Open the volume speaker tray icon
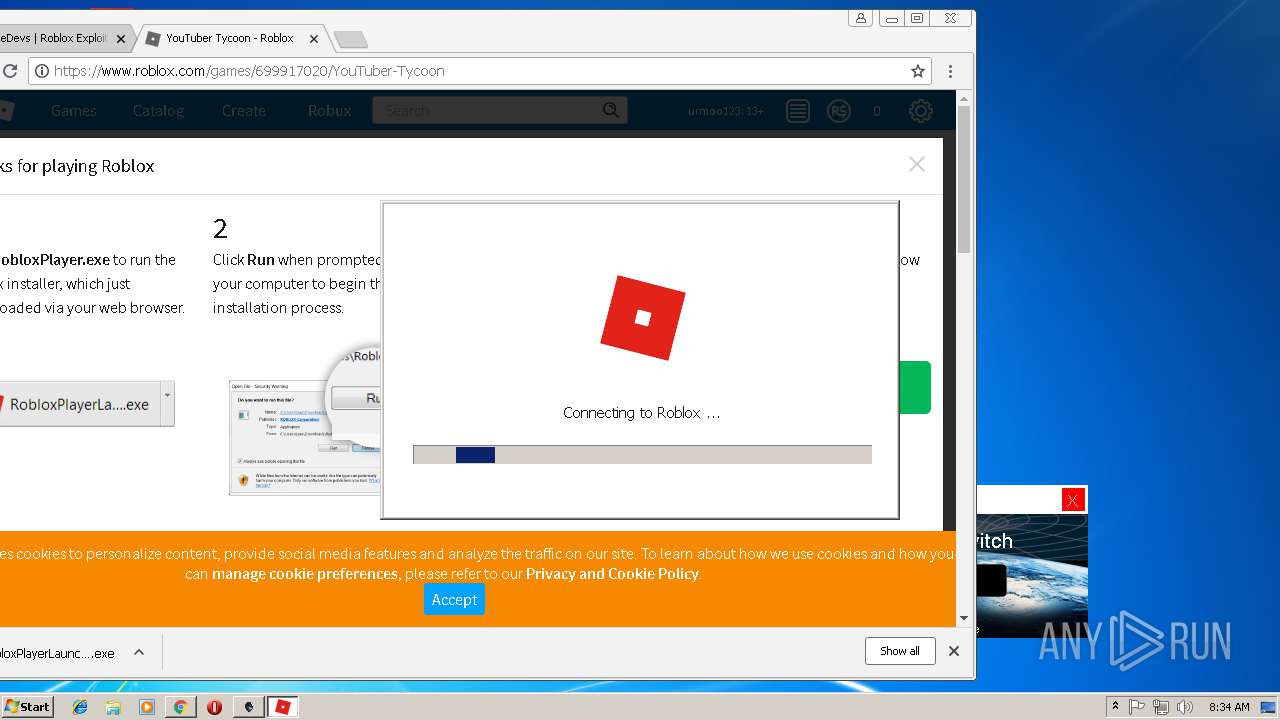Screen dimensions: 1280x720 (1185, 707)
